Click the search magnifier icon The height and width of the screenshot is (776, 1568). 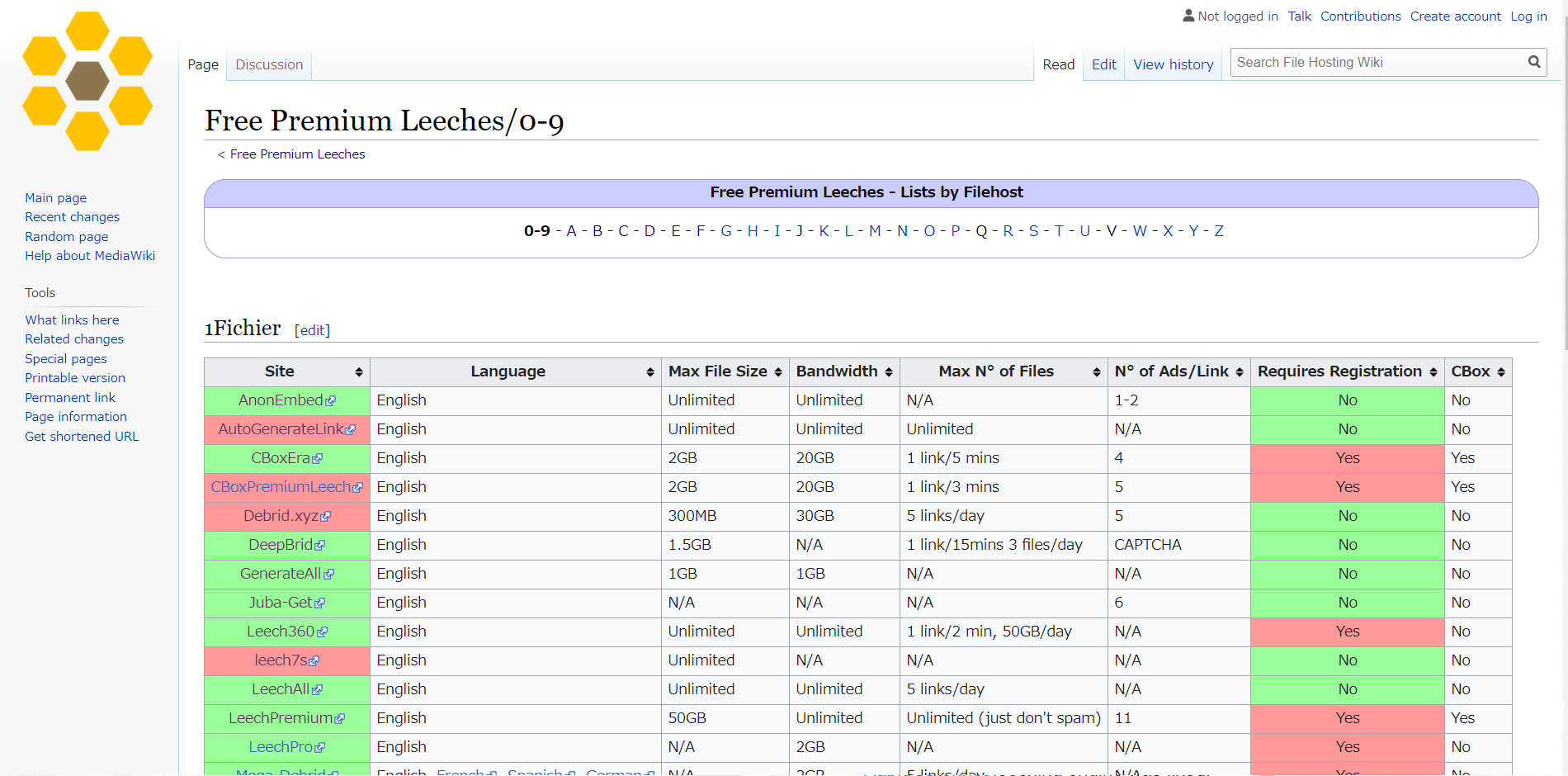click(x=1533, y=62)
